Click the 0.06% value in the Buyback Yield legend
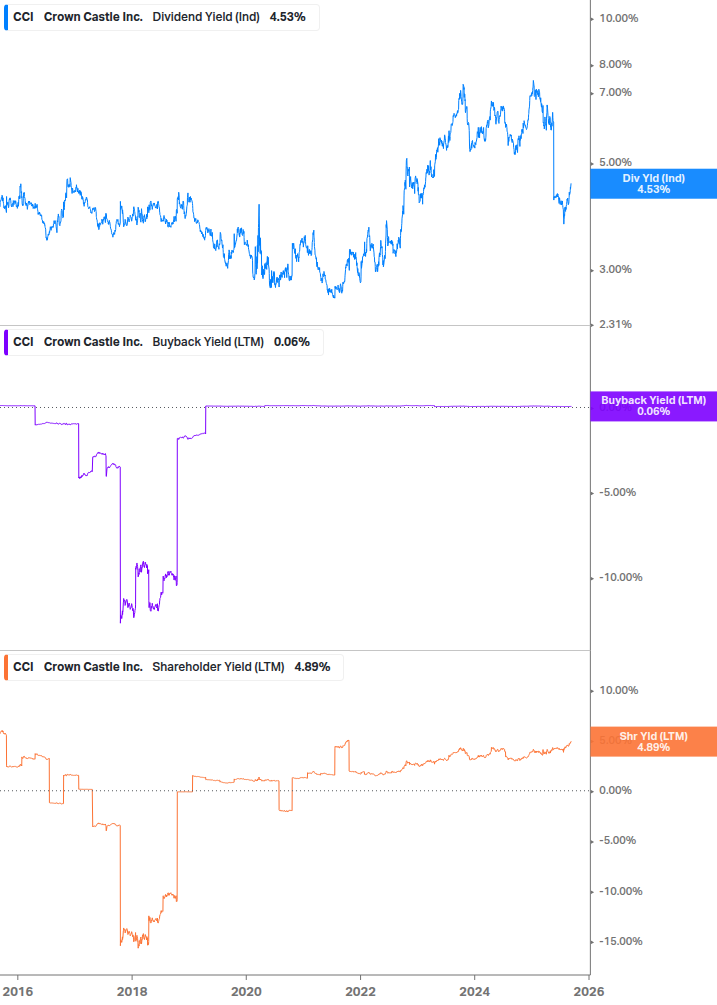The width and height of the screenshot is (717, 1005). click(292, 342)
